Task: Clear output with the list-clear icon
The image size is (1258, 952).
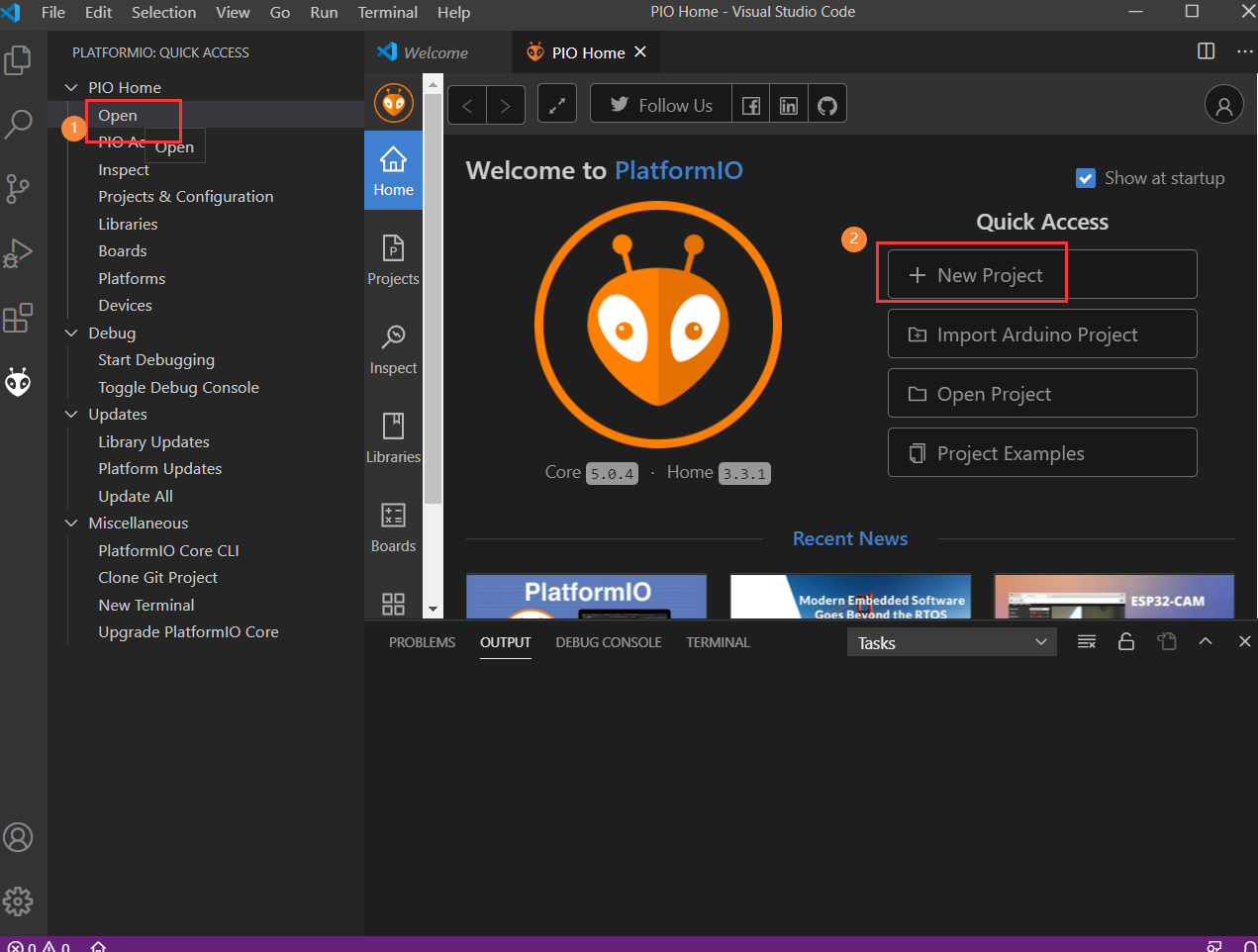Action: click(x=1086, y=642)
